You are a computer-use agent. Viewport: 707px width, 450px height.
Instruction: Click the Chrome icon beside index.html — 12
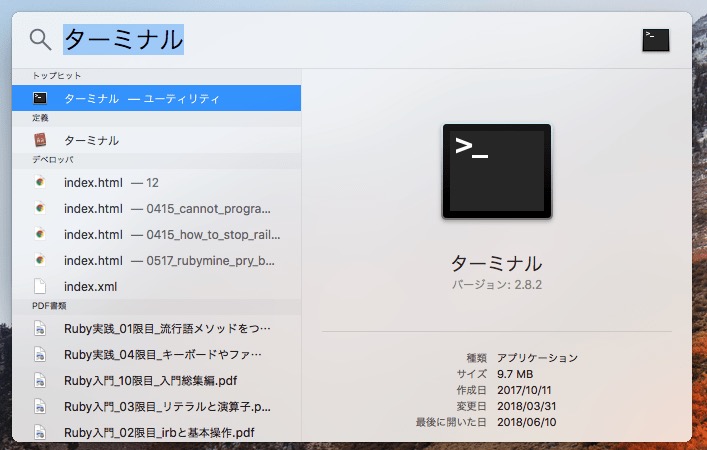pos(40,182)
